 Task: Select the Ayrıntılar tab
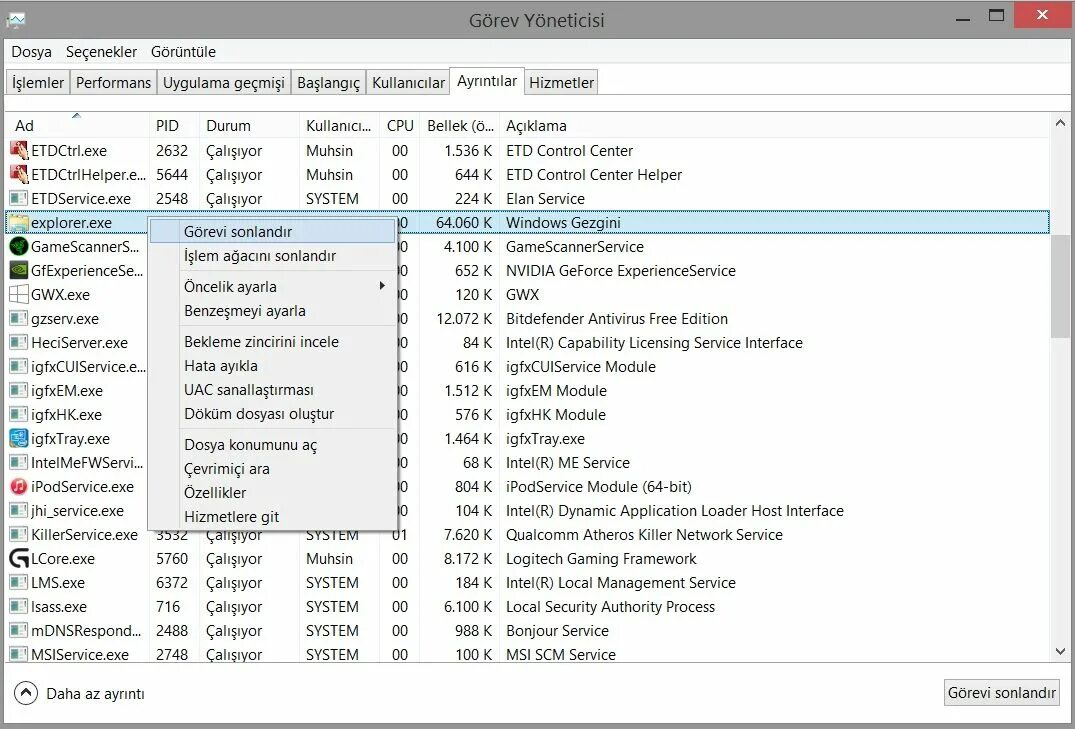487,81
